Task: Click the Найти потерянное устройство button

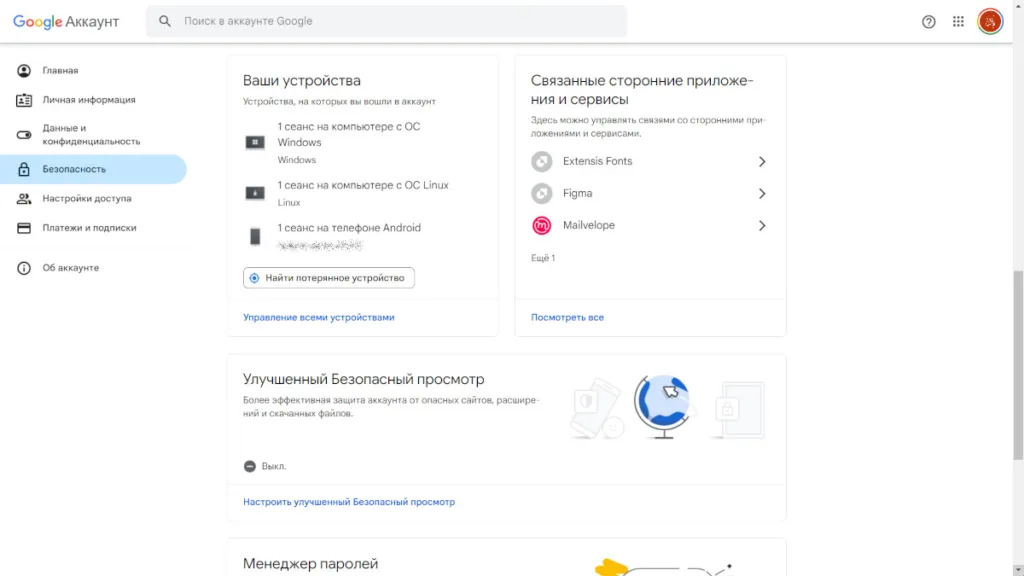Action: 328,277
